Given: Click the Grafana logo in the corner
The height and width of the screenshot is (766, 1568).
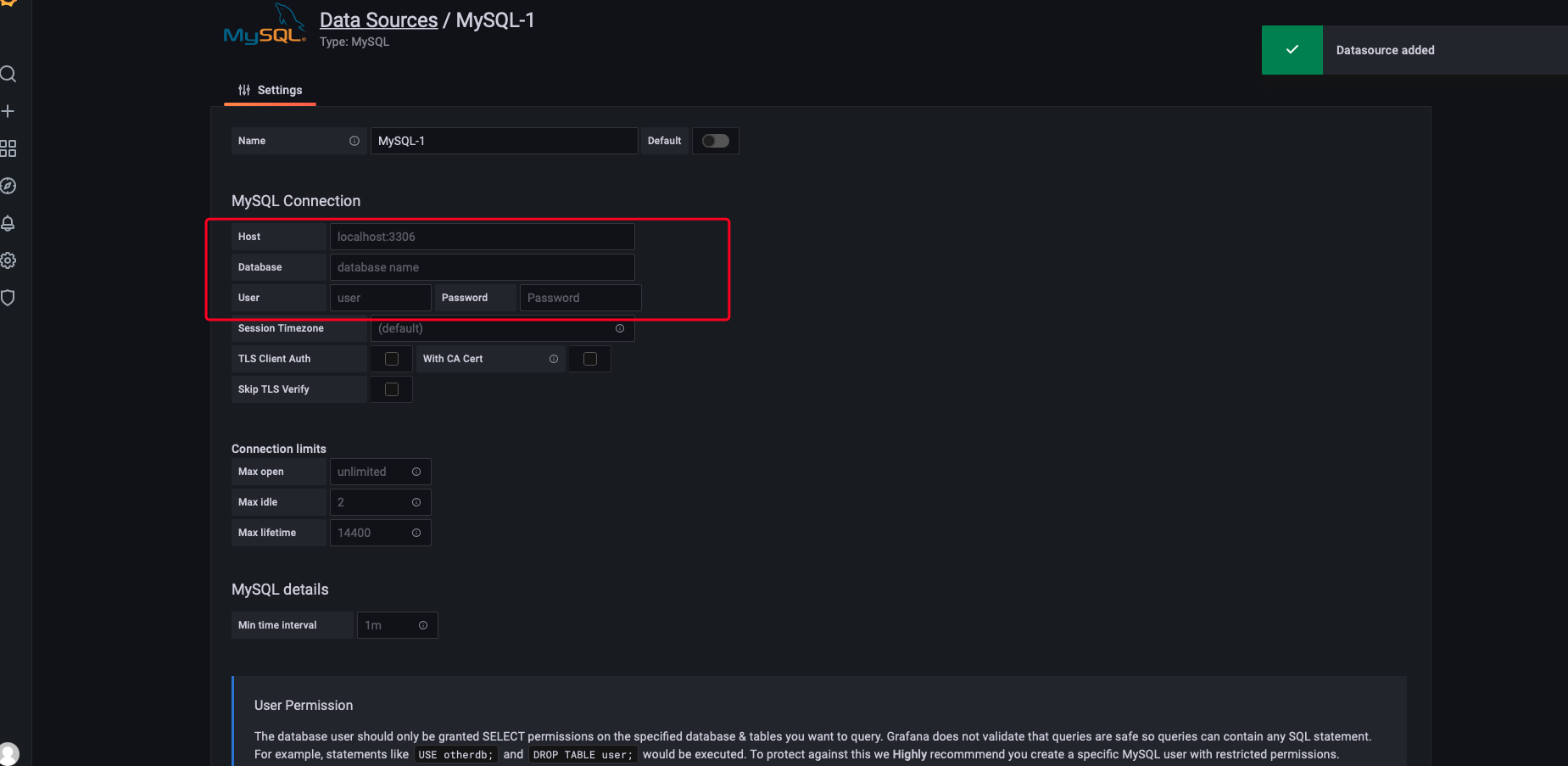Looking at the screenshot, I should 8,3.
